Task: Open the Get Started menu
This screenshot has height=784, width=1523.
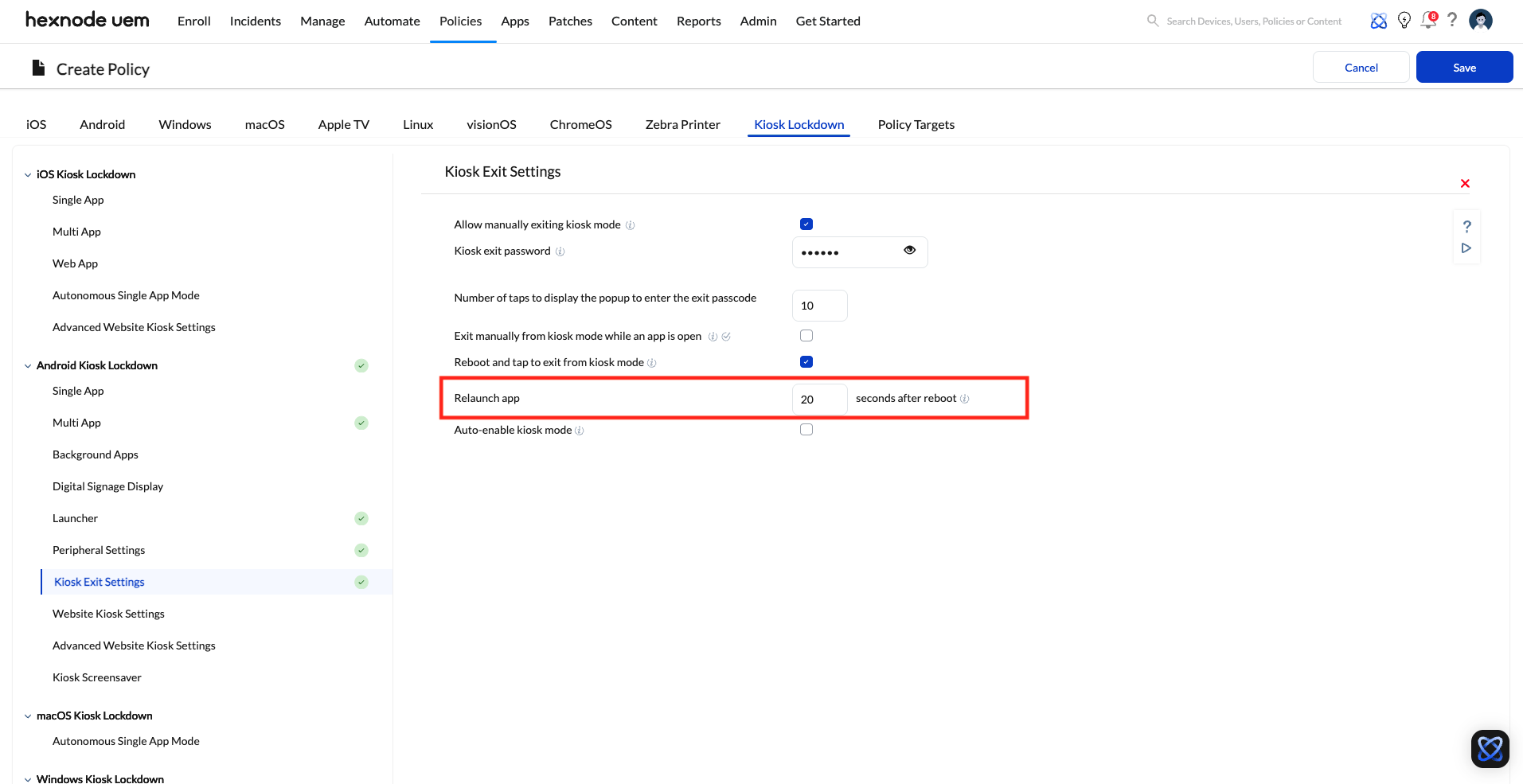Action: click(828, 21)
